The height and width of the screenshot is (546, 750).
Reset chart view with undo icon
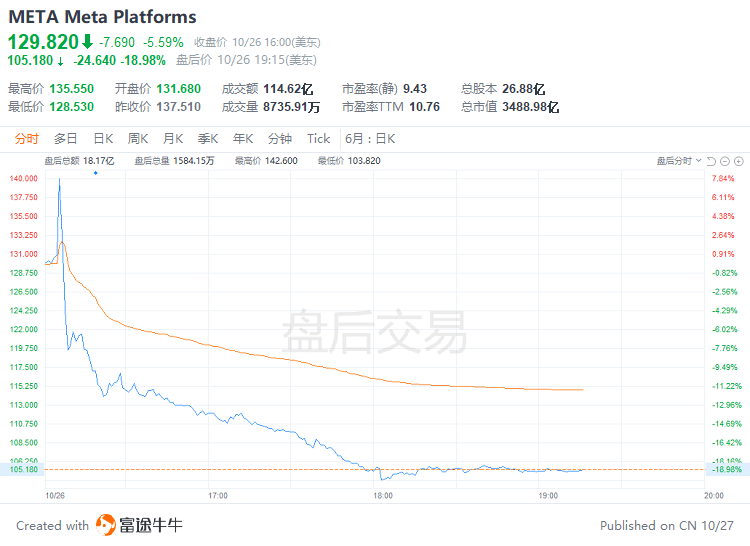(x=711, y=161)
